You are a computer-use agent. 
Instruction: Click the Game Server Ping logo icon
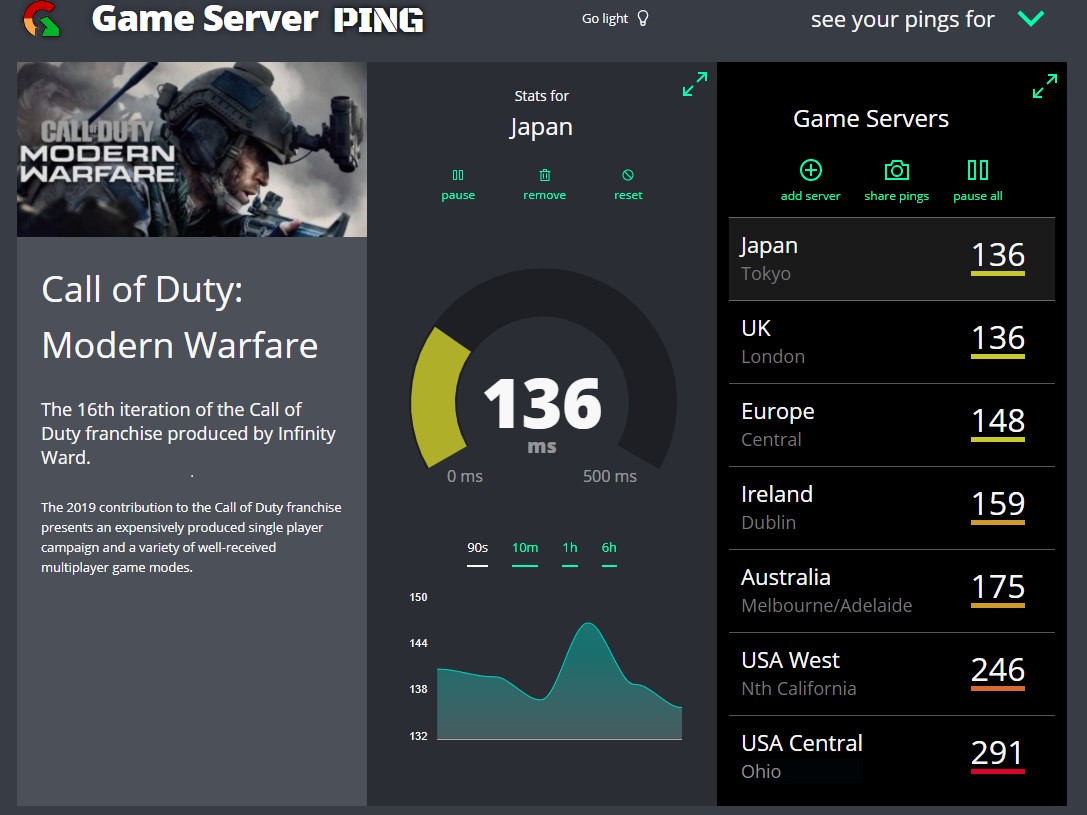coord(41,19)
